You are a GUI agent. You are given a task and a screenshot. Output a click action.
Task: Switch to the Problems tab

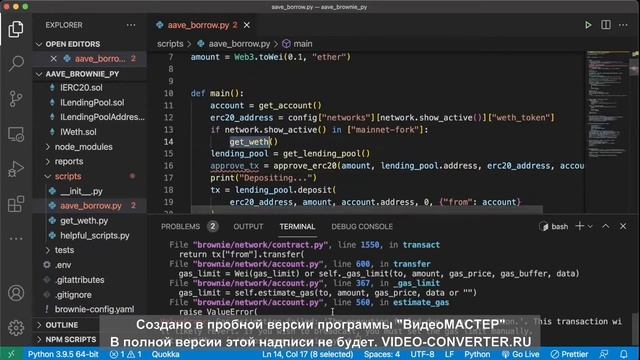point(189,227)
